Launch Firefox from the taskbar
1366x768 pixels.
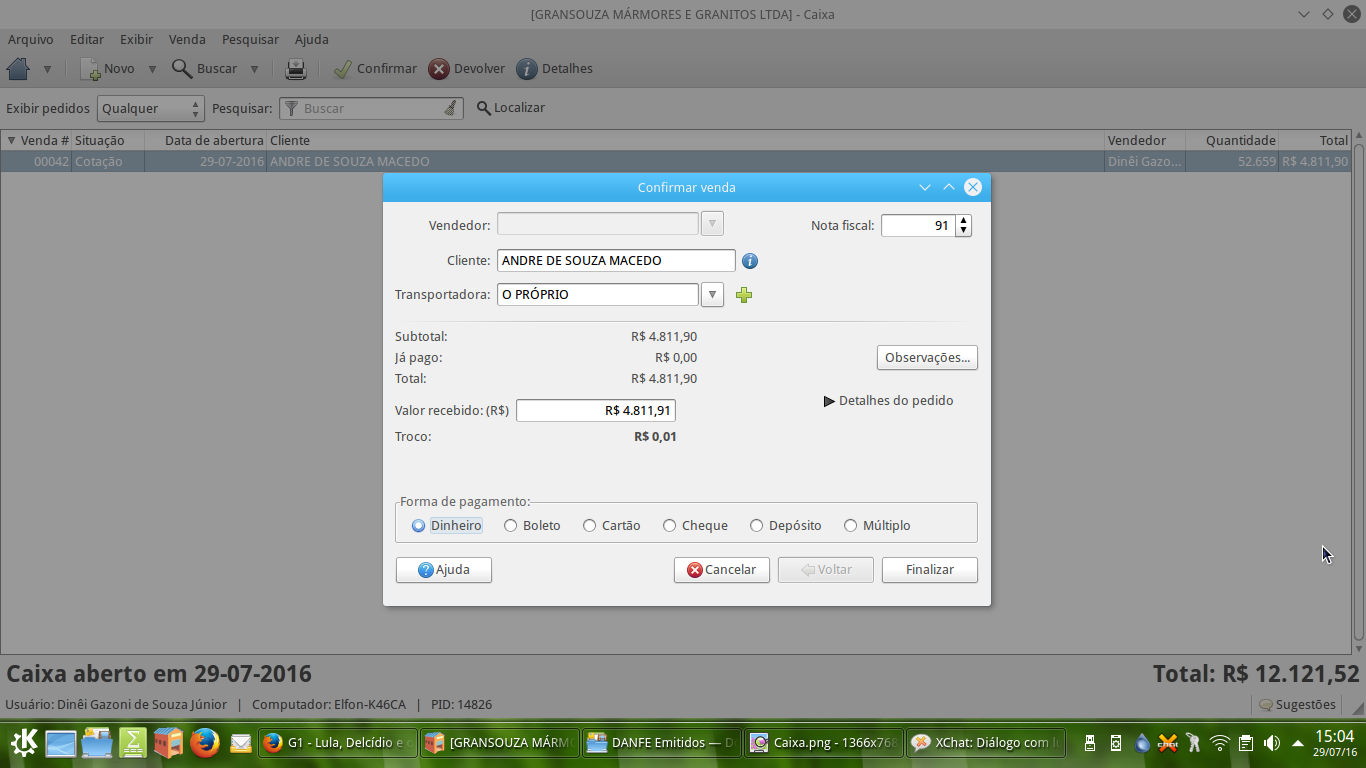coord(204,742)
